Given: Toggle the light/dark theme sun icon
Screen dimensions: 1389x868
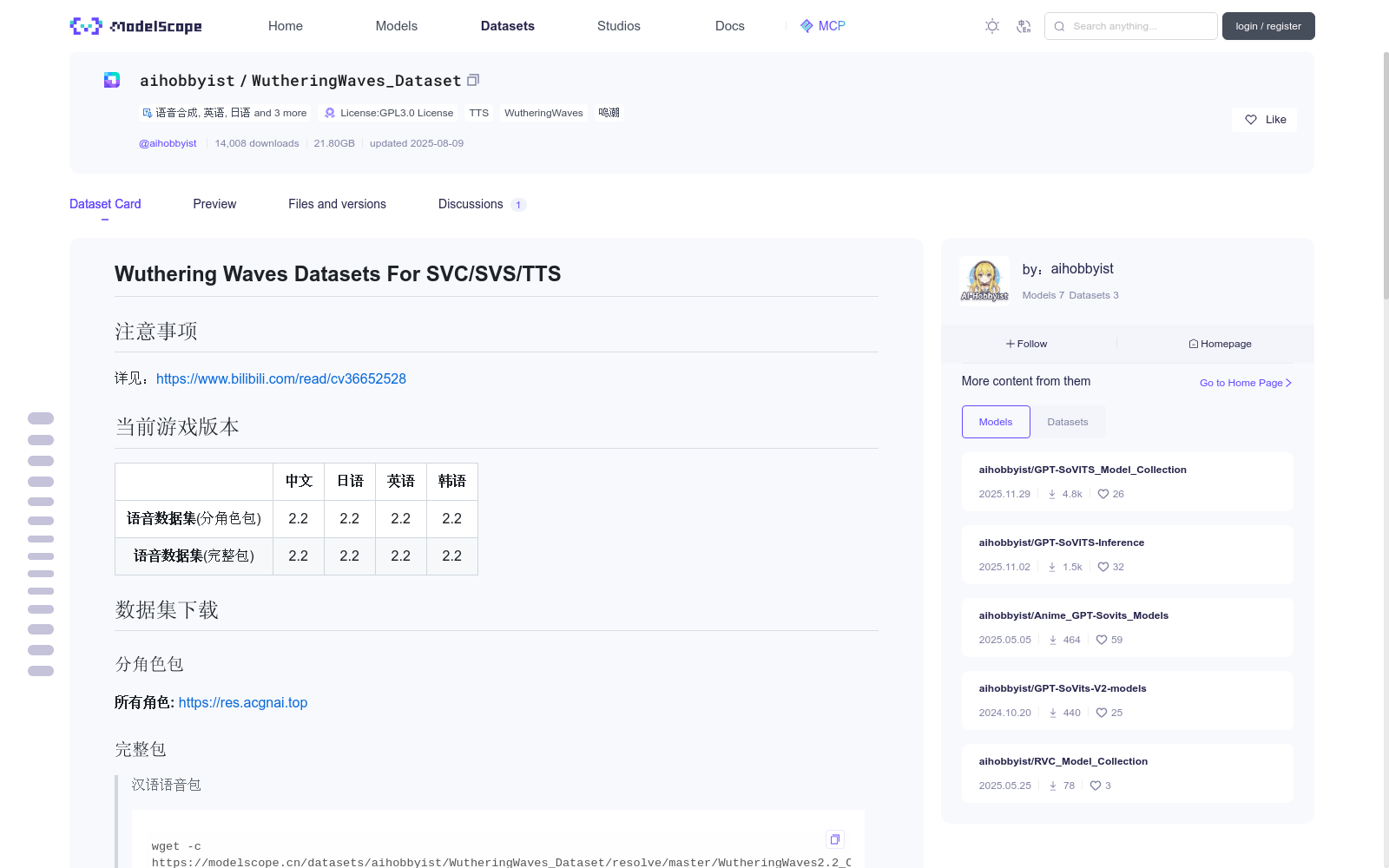Looking at the screenshot, I should point(992,26).
